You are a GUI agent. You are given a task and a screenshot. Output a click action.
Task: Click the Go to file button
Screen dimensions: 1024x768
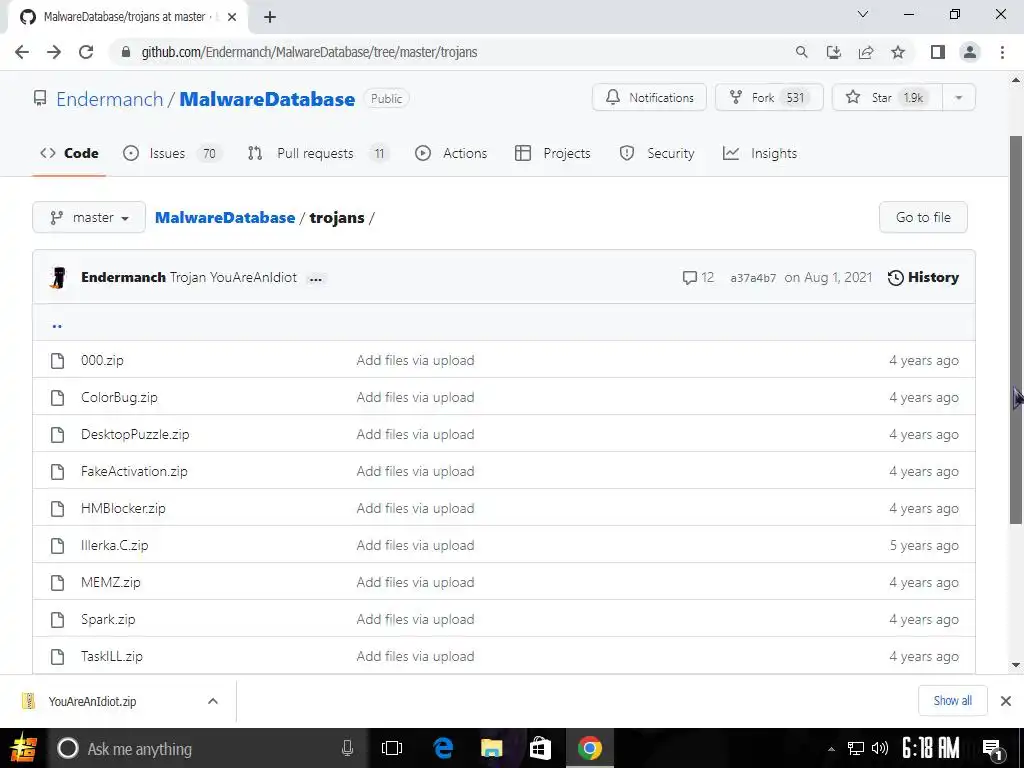(923, 217)
